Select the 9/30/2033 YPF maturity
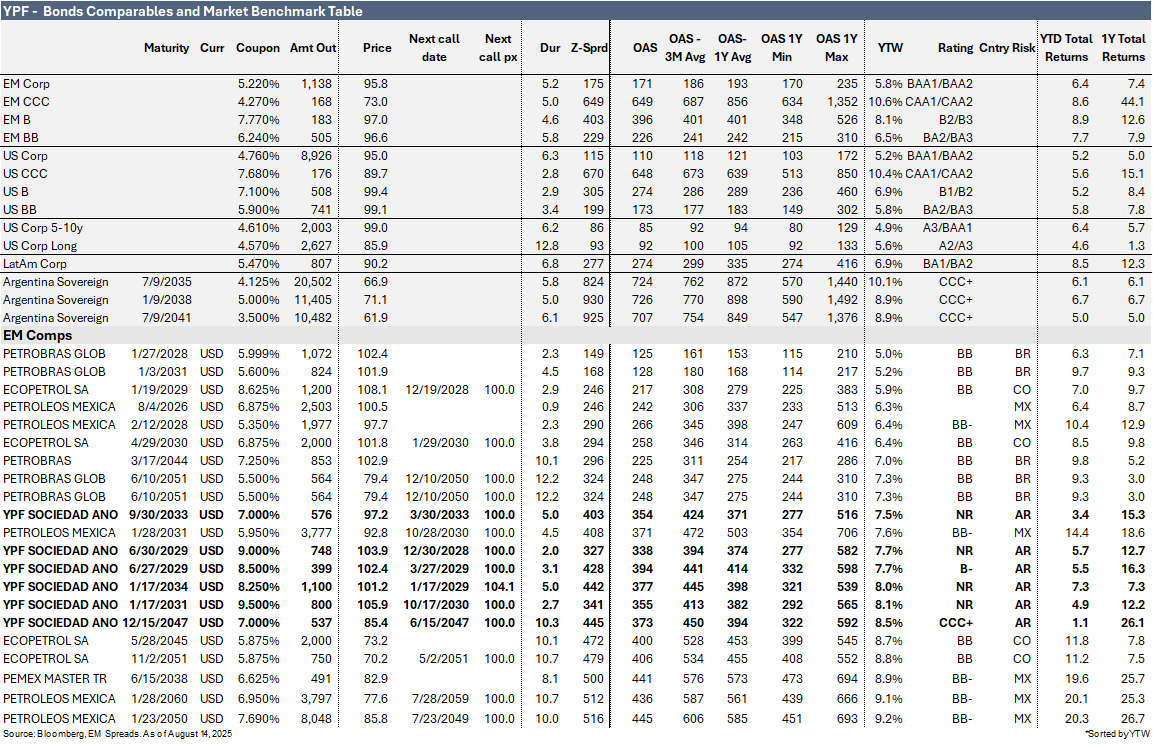The height and width of the screenshot is (747, 1153). point(158,515)
